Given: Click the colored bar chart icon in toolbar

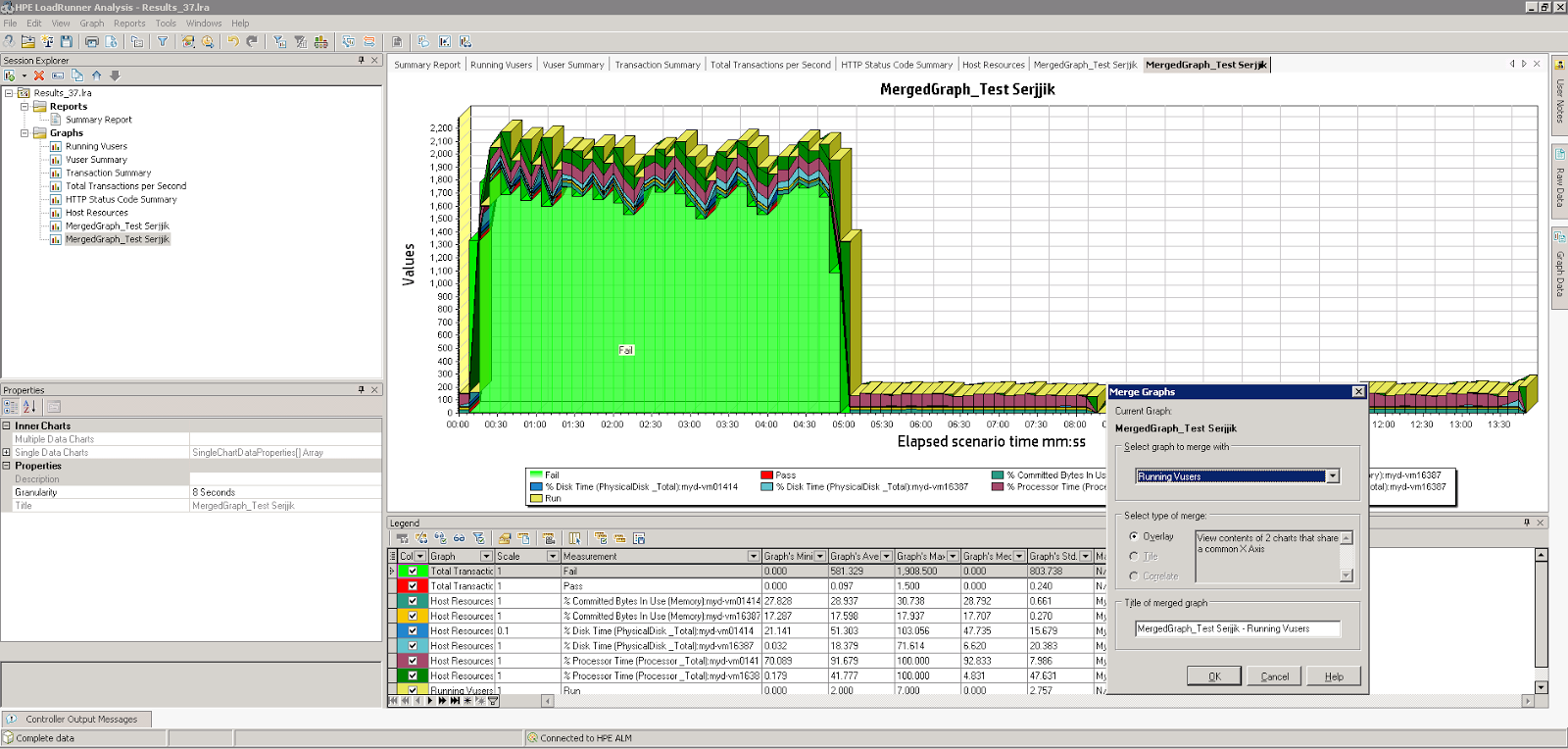Looking at the screenshot, I should pos(320,41).
